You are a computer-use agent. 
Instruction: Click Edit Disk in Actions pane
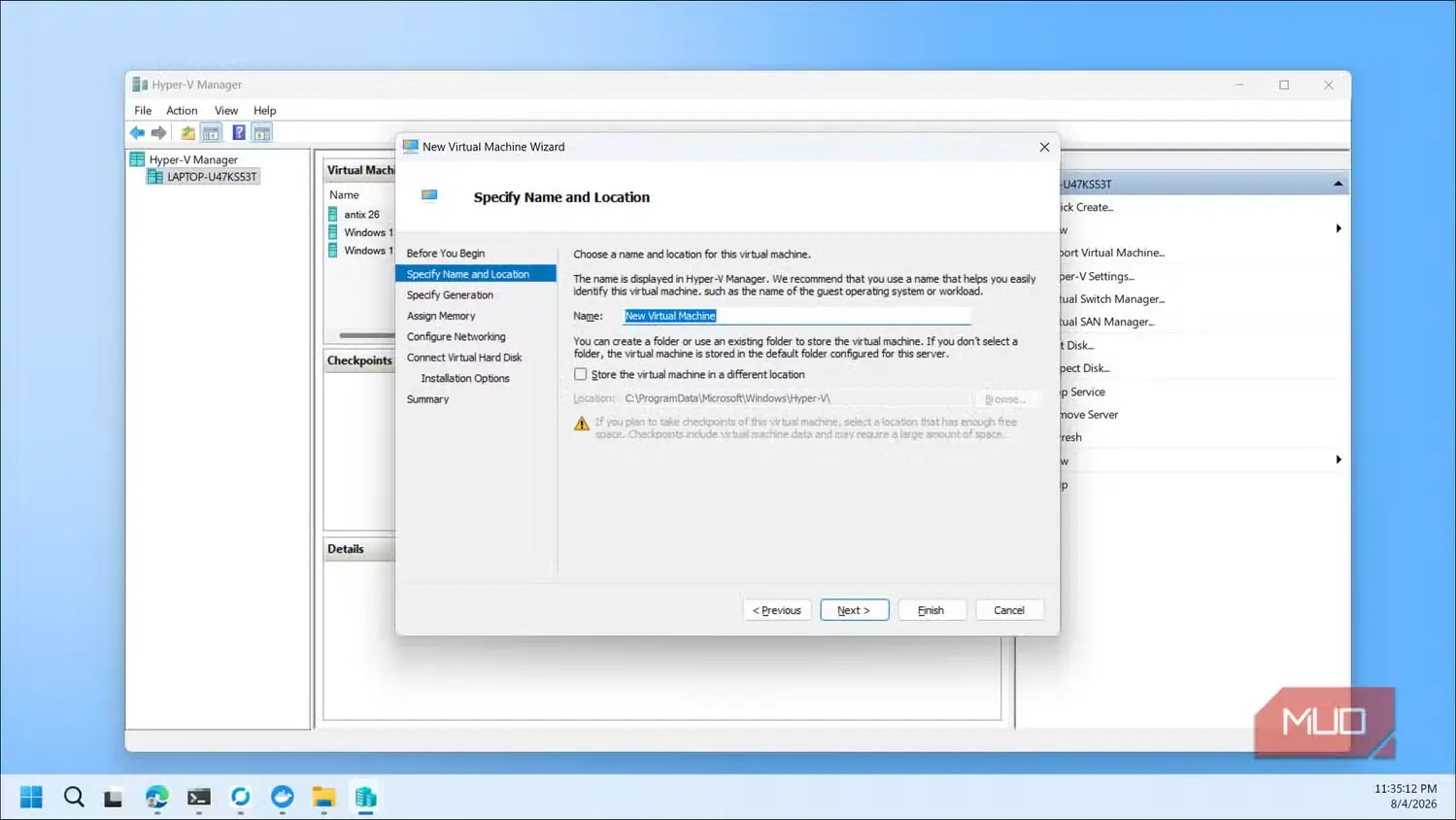pyautogui.click(x=1077, y=345)
